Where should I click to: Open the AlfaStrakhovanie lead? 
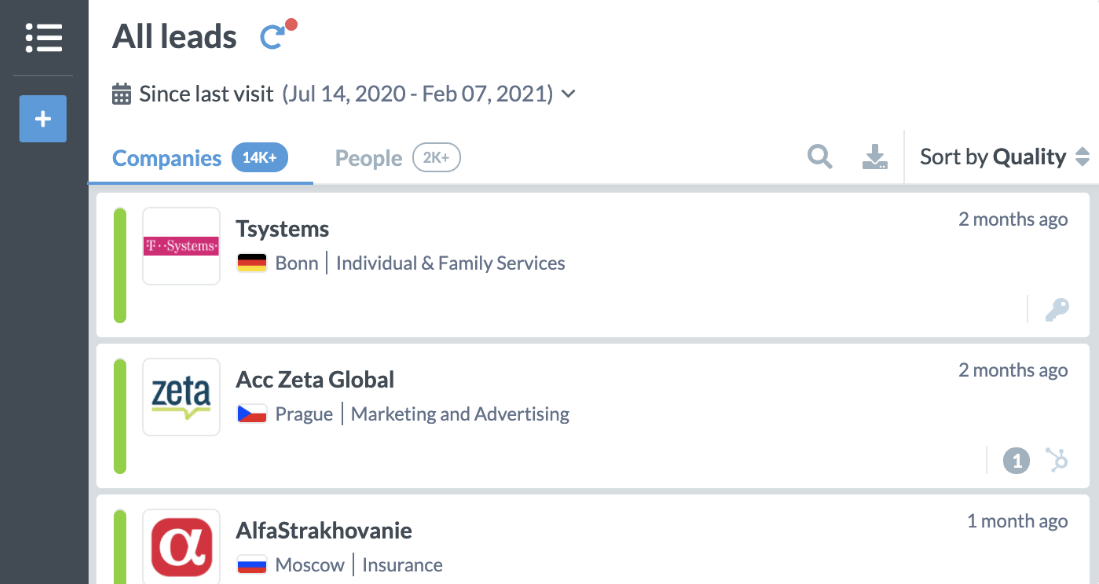tap(324, 530)
